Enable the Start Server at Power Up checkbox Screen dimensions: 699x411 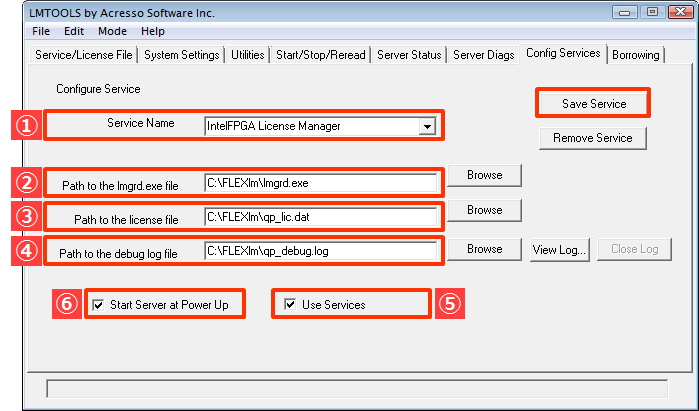point(98,305)
